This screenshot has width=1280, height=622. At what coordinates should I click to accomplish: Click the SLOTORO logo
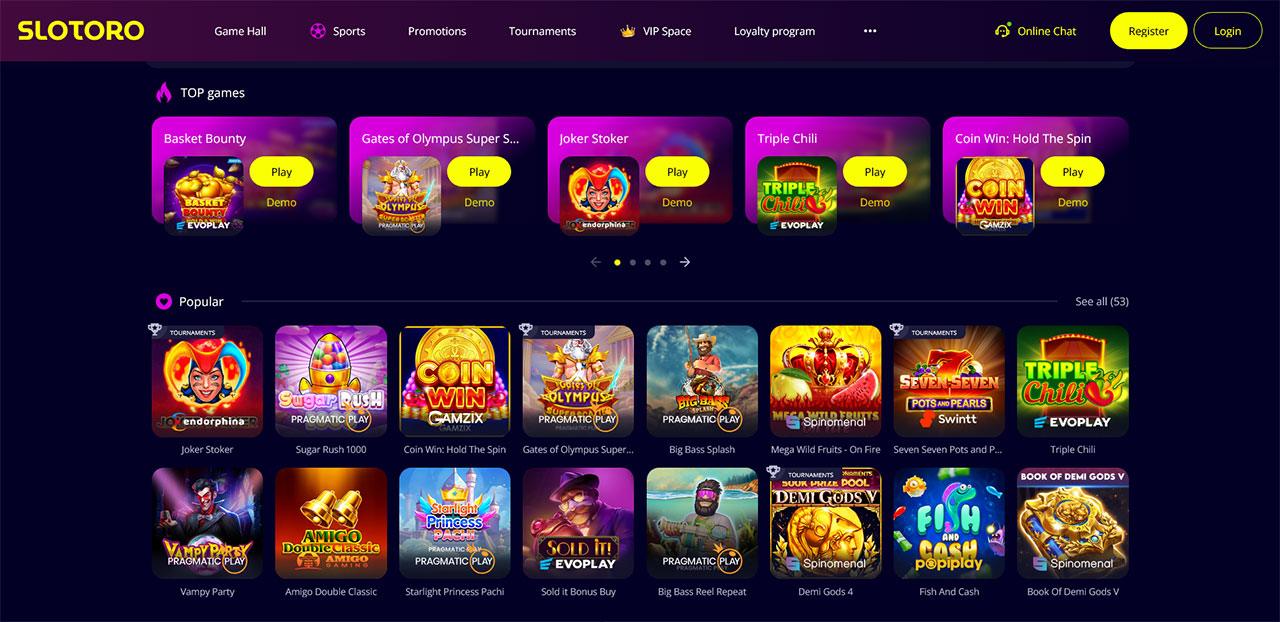81,31
